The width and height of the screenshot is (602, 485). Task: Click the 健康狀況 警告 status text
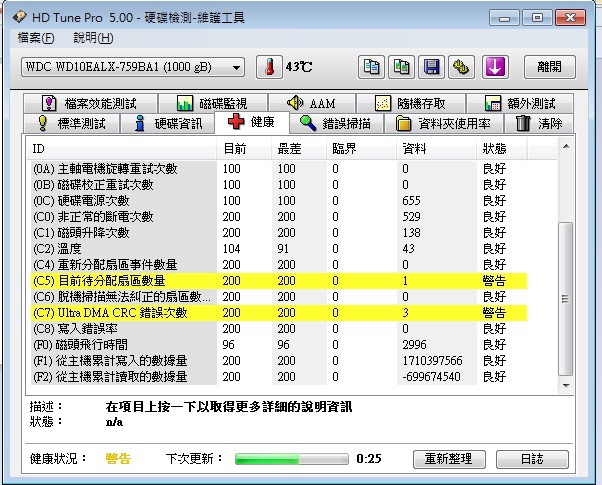tap(118, 459)
